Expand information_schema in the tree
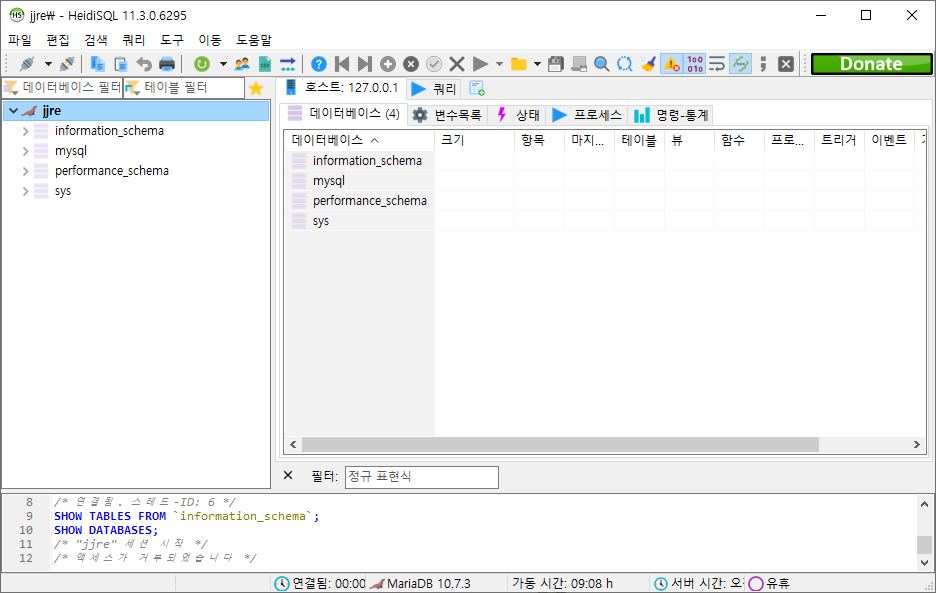Viewport: 936px width, 593px height. click(x=25, y=131)
